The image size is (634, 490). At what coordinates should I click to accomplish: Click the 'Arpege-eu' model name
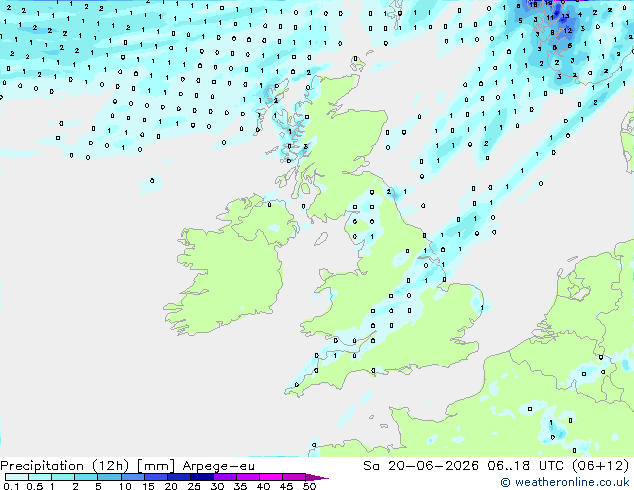click(x=218, y=466)
